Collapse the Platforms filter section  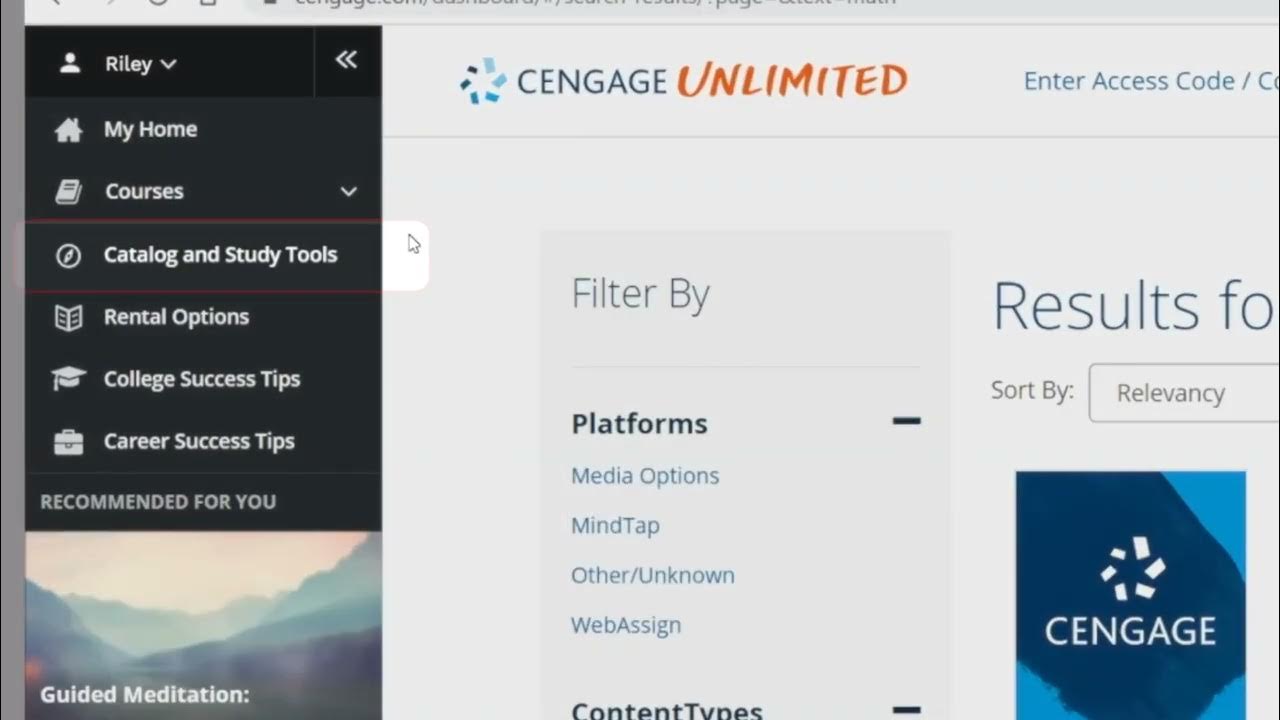point(906,421)
